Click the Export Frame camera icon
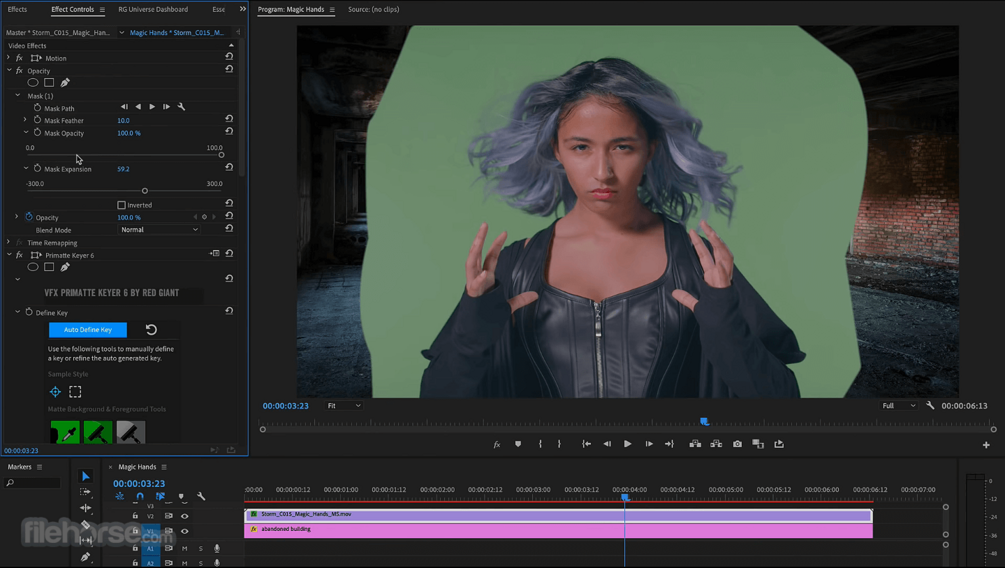The height and width of the screenshot is (568, 1005). (x=737, y=444)
